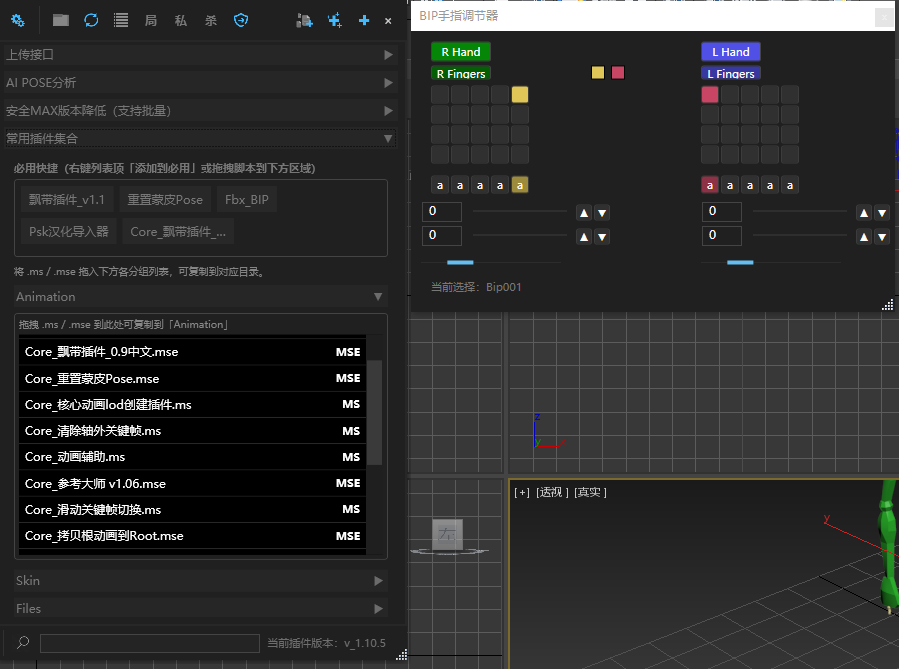Click the folder icon in toolbar
Screen dimensions: 899x669
click(x=61, y=21)
